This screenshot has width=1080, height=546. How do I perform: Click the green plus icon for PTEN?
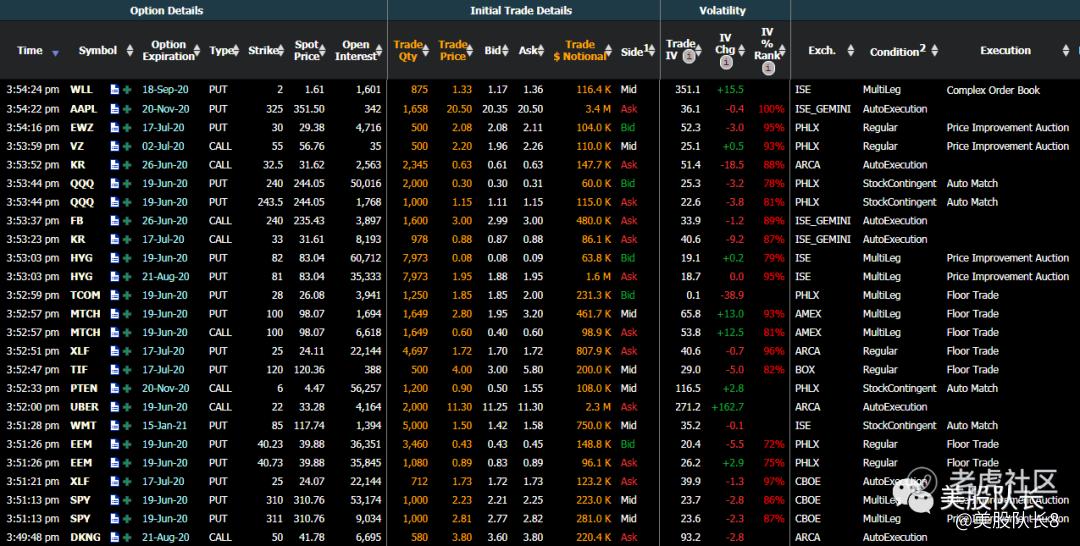(x=127, y=388)
